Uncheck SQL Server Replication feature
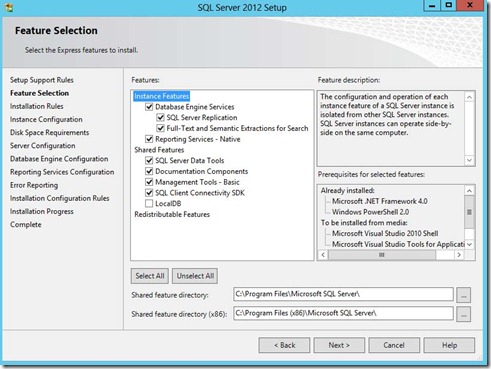The height and width of the screenshot is (369, 491). [160, 118]
